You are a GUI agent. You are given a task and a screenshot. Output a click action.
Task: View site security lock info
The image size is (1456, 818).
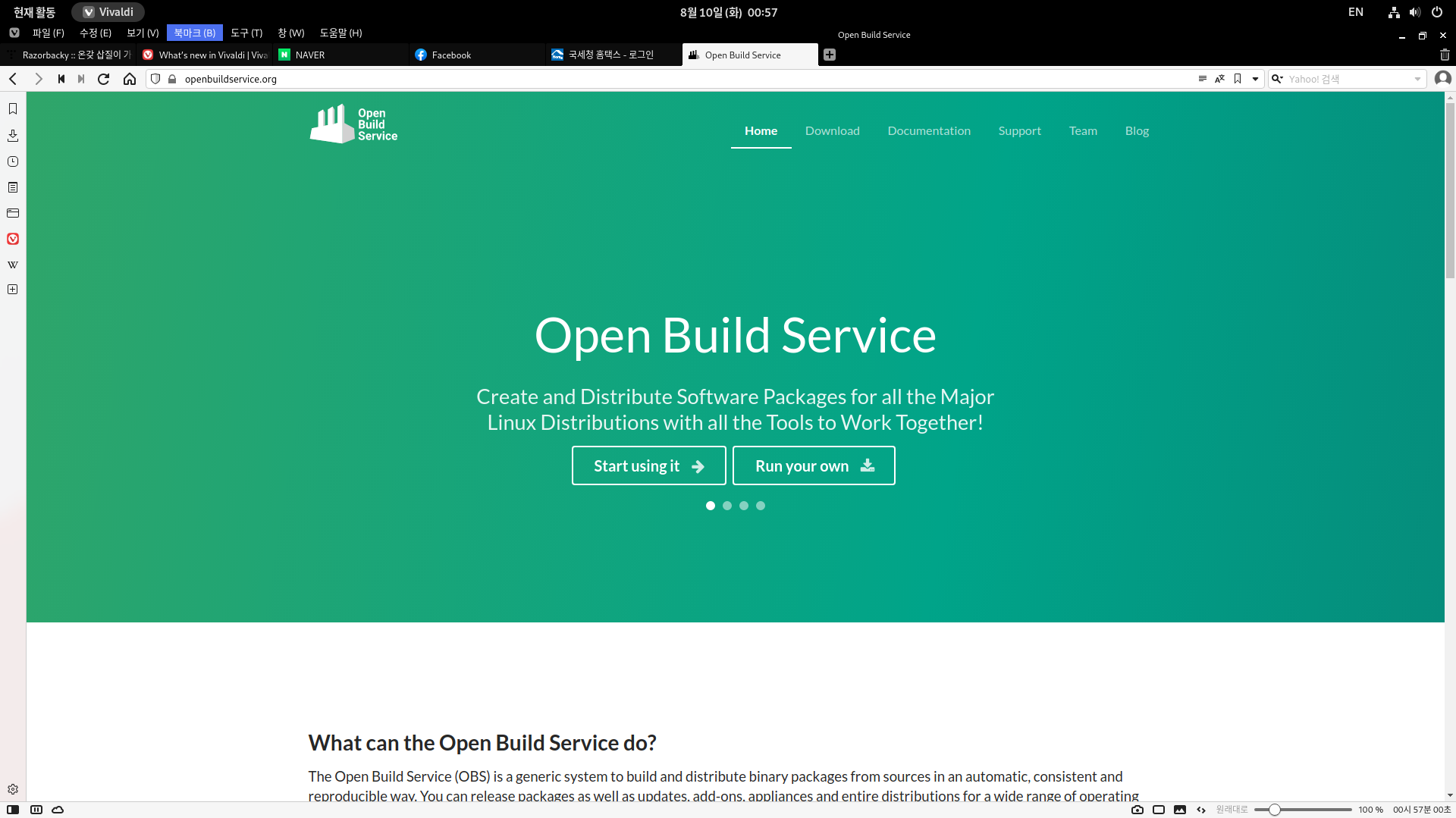point(172,79)
